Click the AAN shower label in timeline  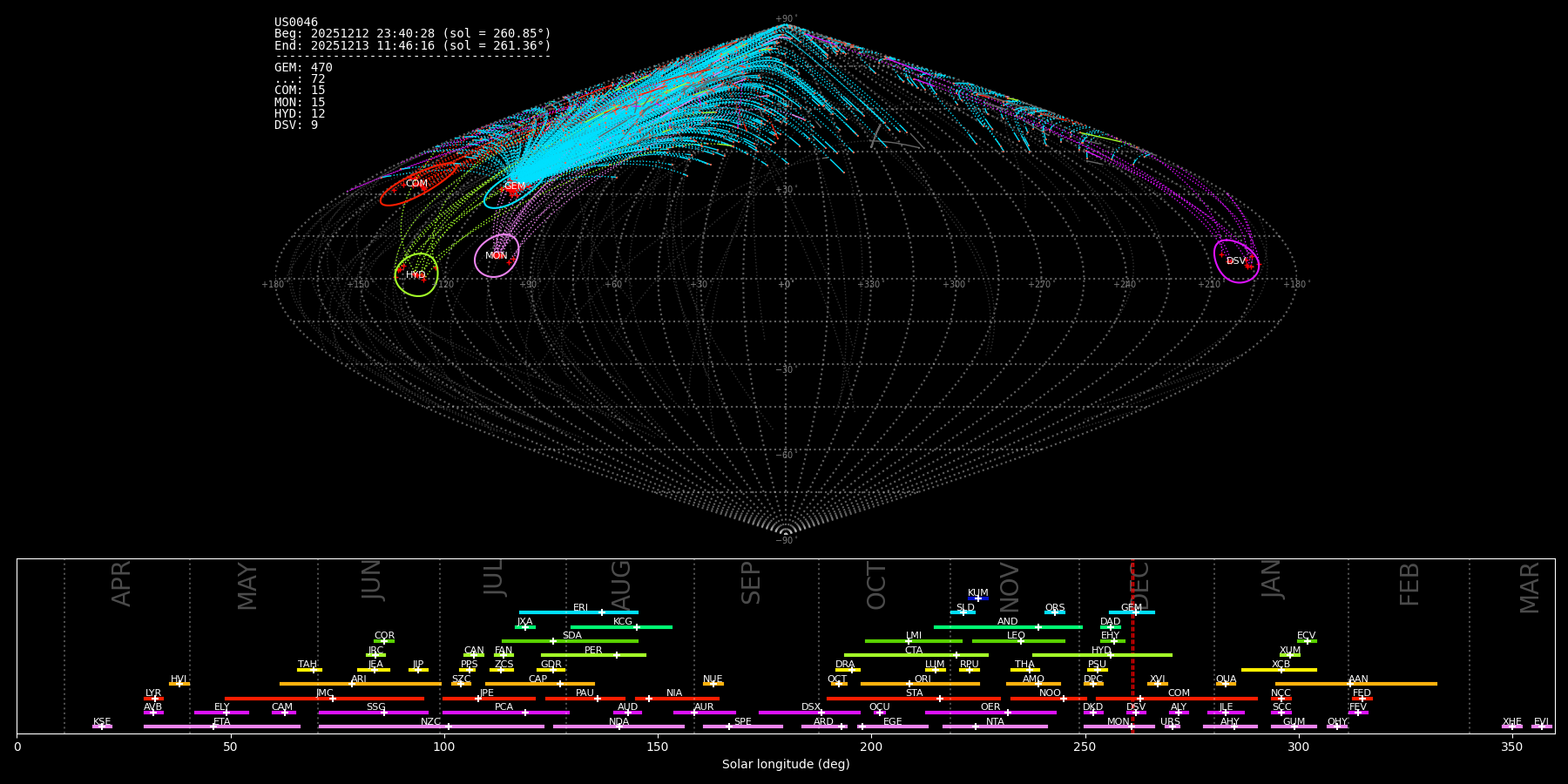click(x=1358, y=679)
